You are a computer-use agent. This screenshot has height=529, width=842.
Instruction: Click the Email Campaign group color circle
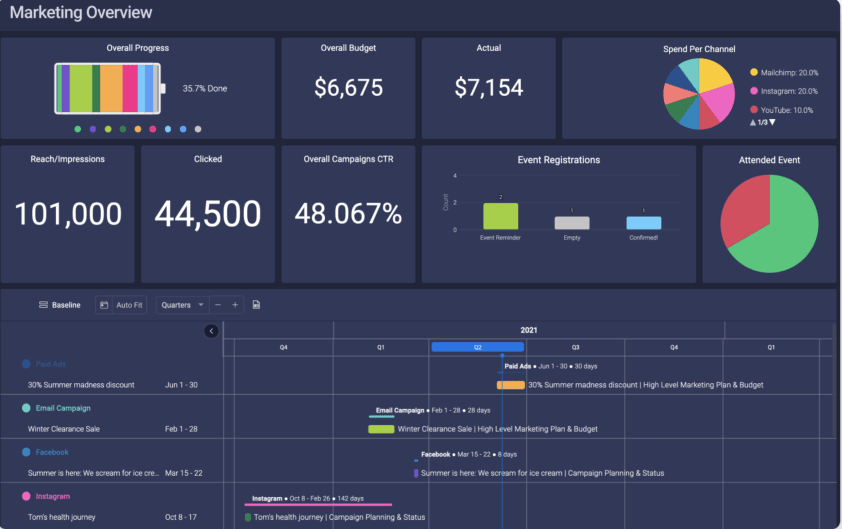pyautogui.click(x=26, y=408)
